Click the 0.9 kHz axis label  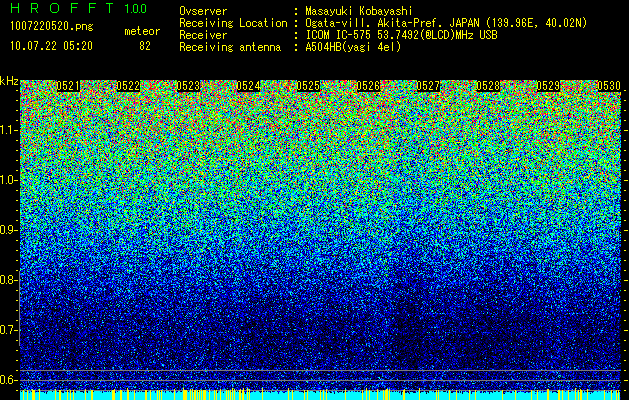[8, 230]
